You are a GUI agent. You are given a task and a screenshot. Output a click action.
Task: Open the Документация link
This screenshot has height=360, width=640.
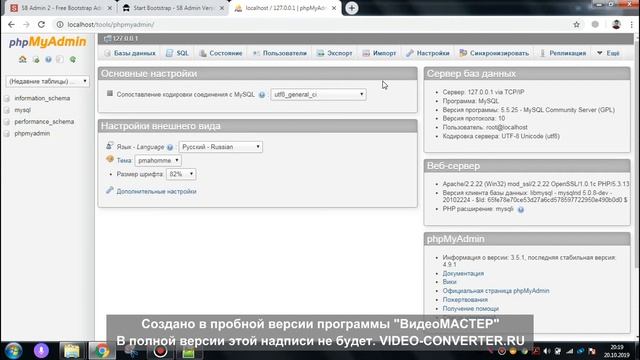(463, 273)
